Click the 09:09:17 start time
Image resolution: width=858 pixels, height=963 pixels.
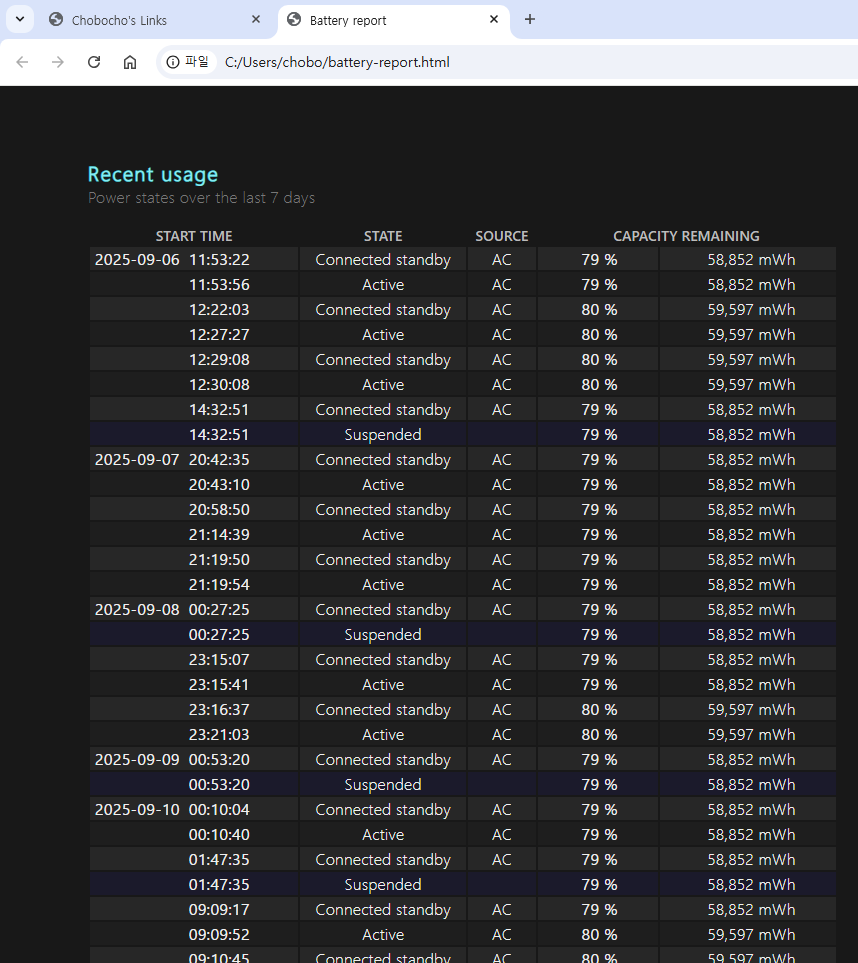coord(219,910)
